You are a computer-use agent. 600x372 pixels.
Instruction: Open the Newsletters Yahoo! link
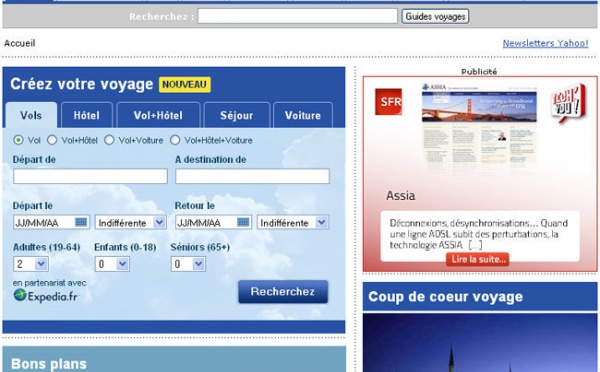click(x=545, y=43)
